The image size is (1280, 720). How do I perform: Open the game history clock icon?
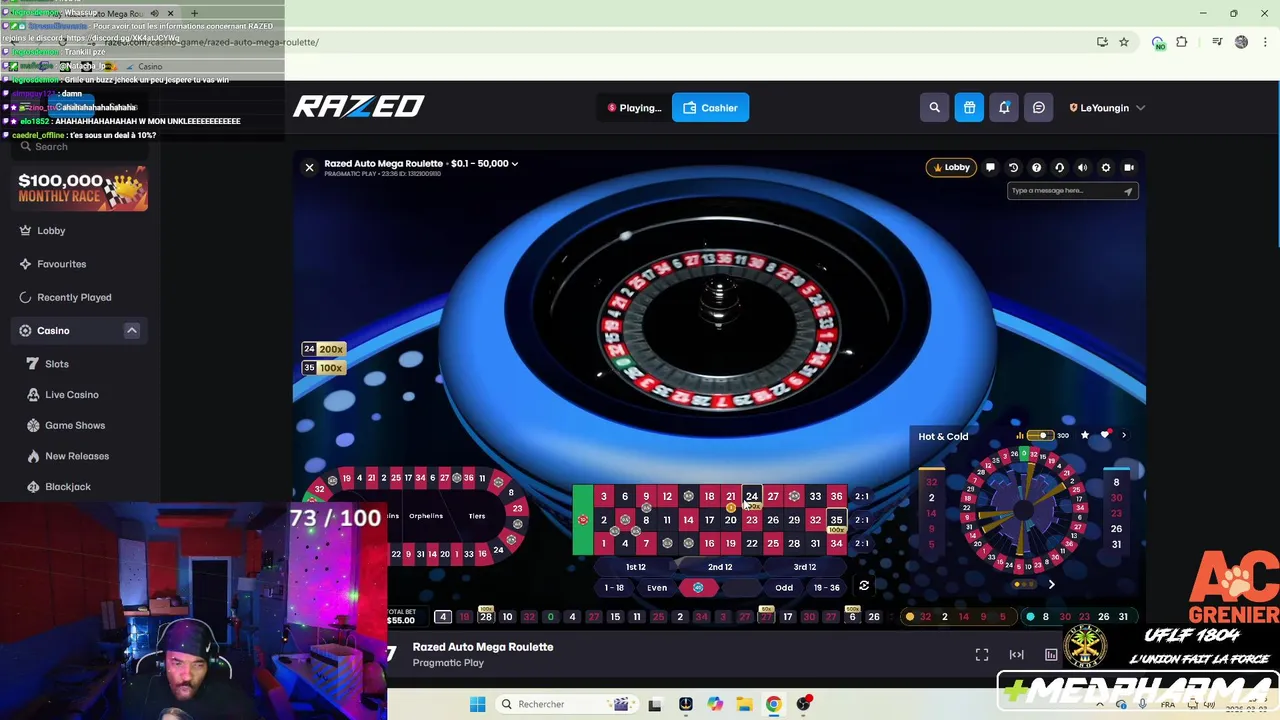point(1013,168)
